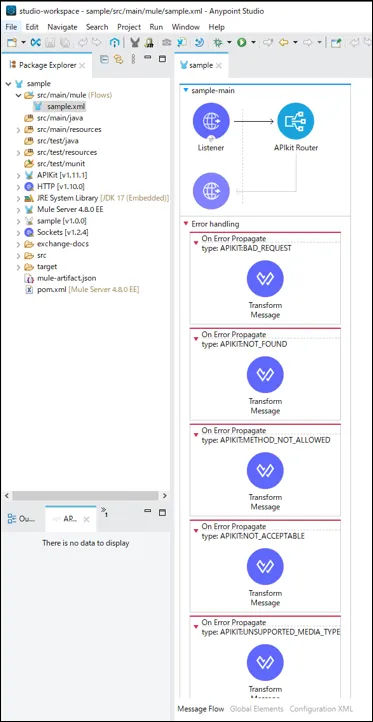The height and width of the screenshot is (722, 373).
Task: Select the faded HTTP response component
Action: click(x=211, y=191)
